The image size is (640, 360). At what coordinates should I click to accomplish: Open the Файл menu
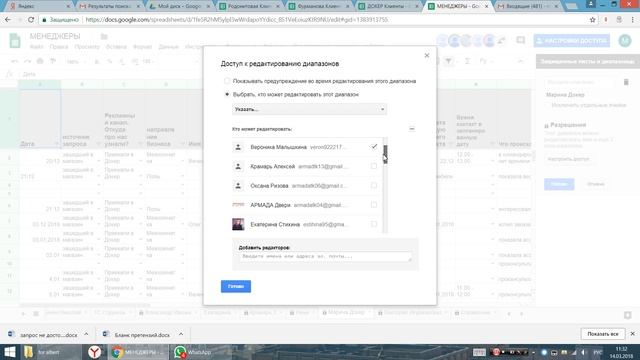pos(36,47)
